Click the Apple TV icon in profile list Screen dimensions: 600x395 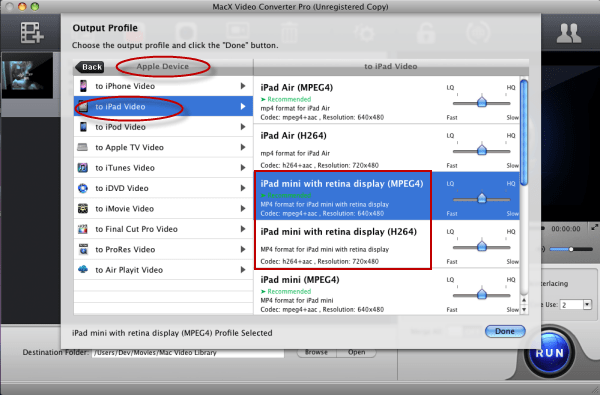pos(83,147)
